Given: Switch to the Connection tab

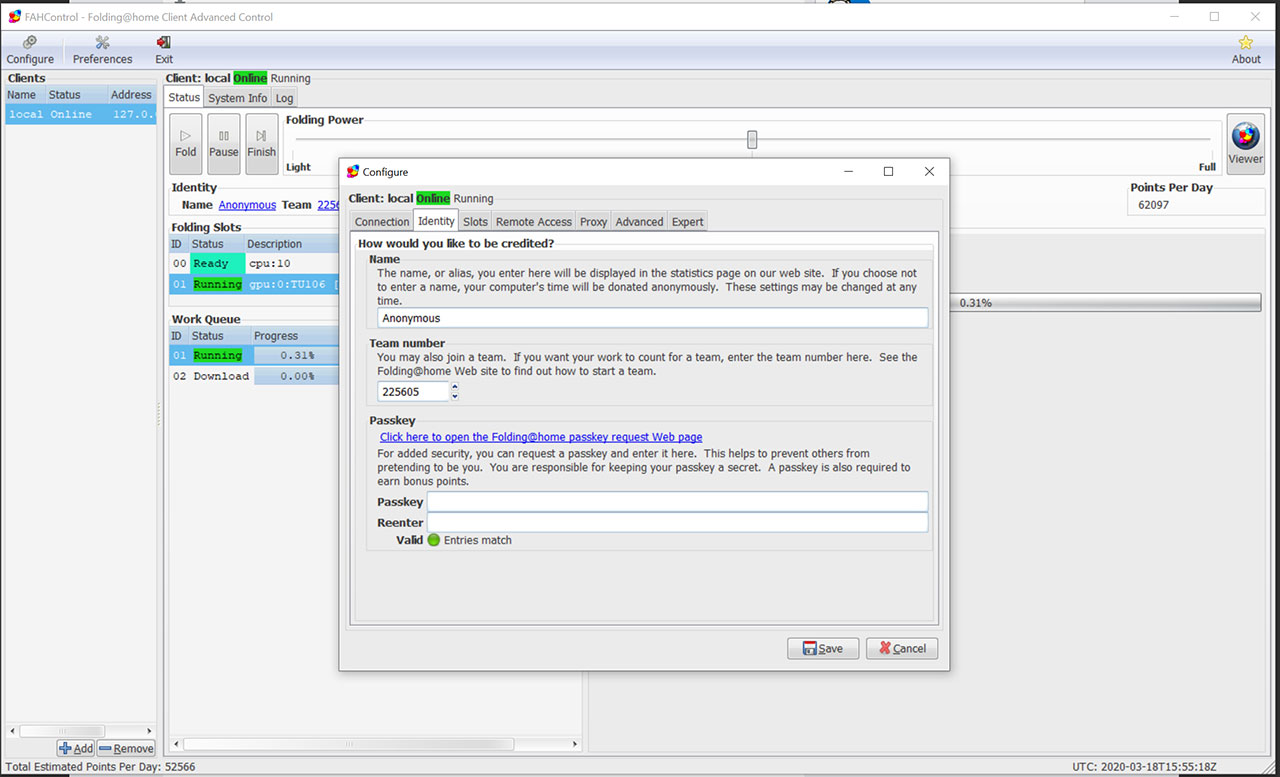Looking at the screenshot, I should click(x=382, y=222).
